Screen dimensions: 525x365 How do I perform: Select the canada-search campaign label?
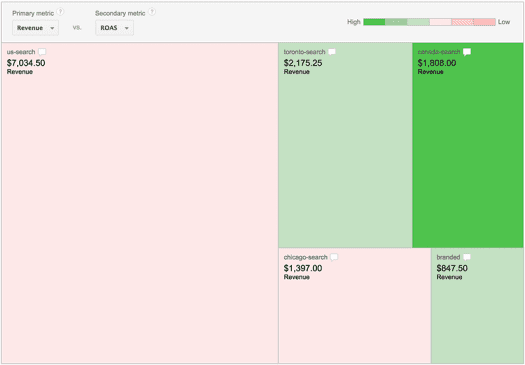[x=439, y=52]
